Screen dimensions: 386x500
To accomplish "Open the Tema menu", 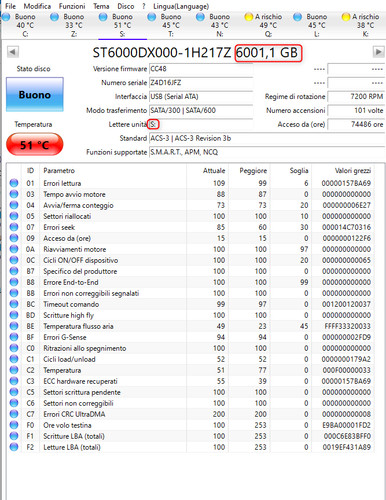I will pos(101,6).
